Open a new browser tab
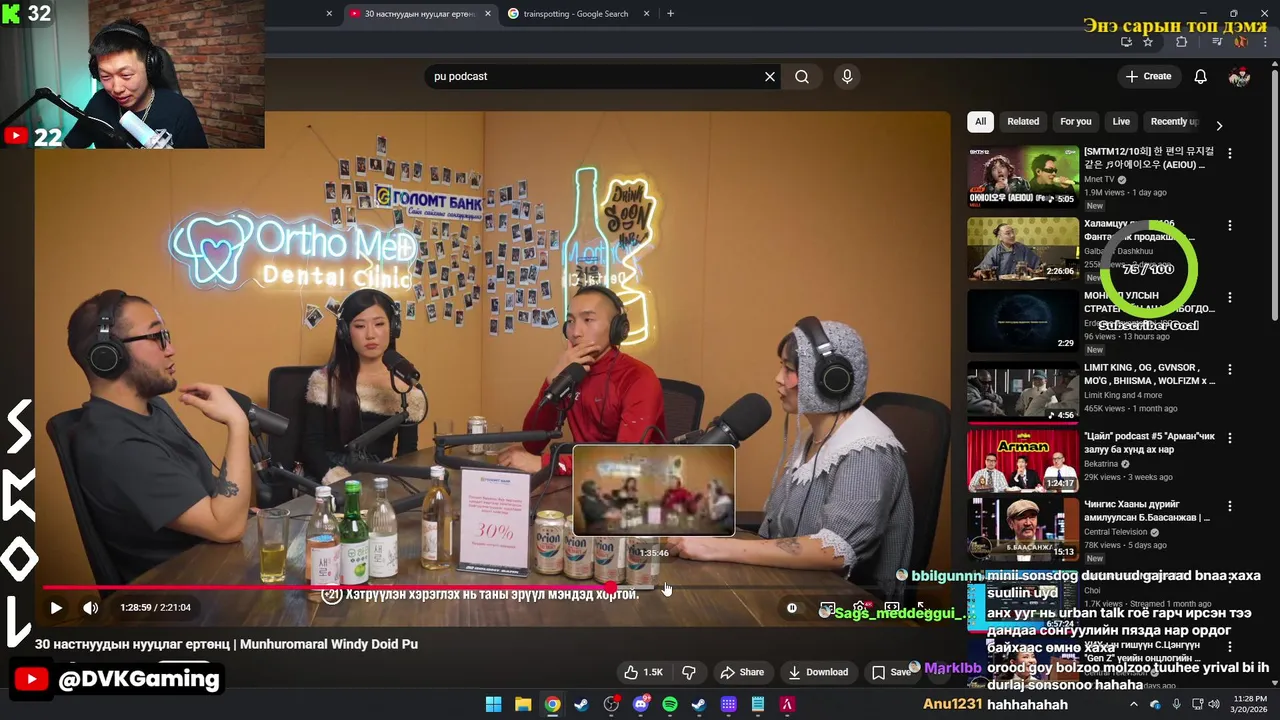The image size is (1280, 720). [x=670, y=14]
